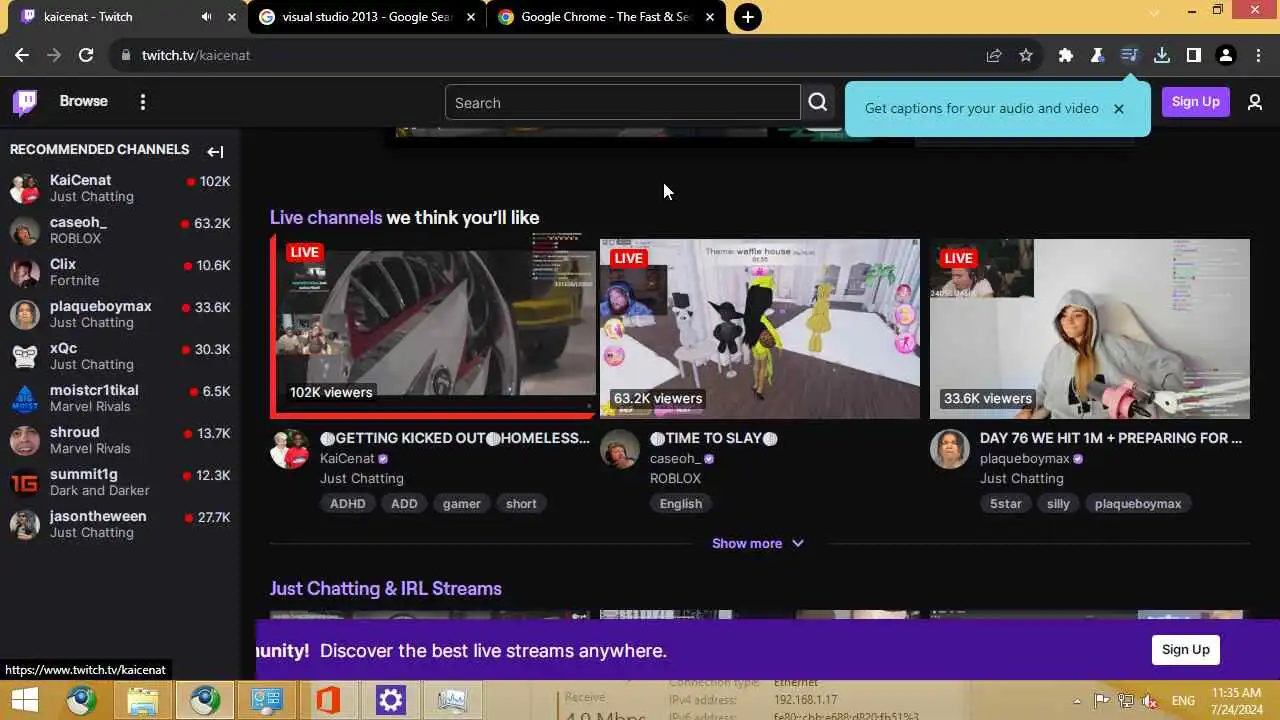Viewport: 1280px width, 720px height.
Task: Open Chrome downloads icon
Action: 1162,55
